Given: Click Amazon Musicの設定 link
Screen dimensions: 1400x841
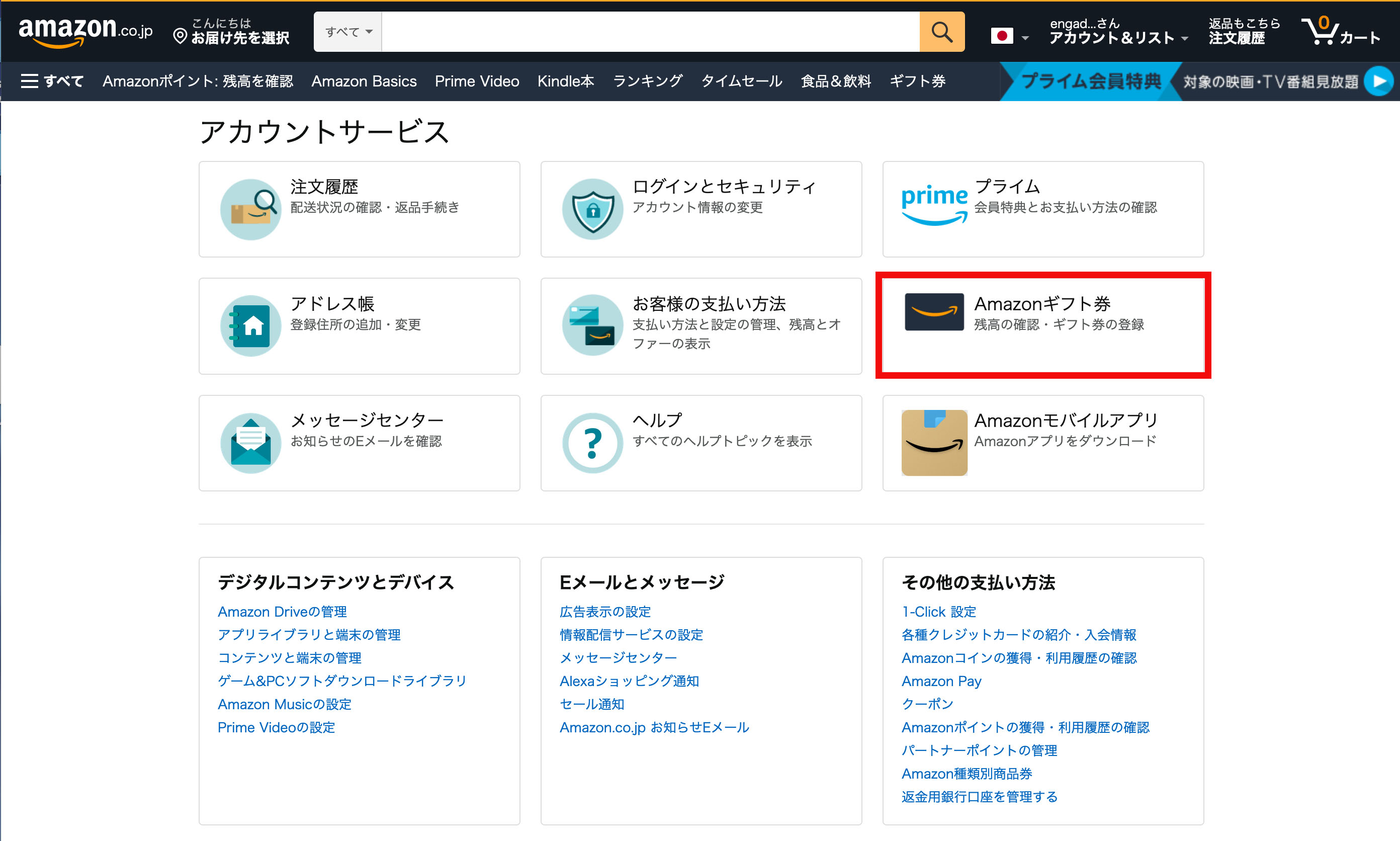Looking at the screenshot, I should coord(285,704).
